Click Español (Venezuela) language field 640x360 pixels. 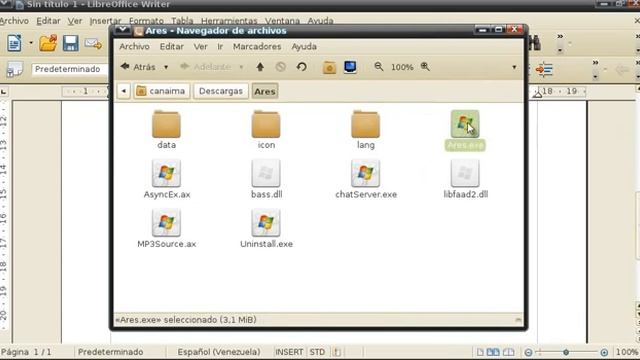(x=219, y=352)
